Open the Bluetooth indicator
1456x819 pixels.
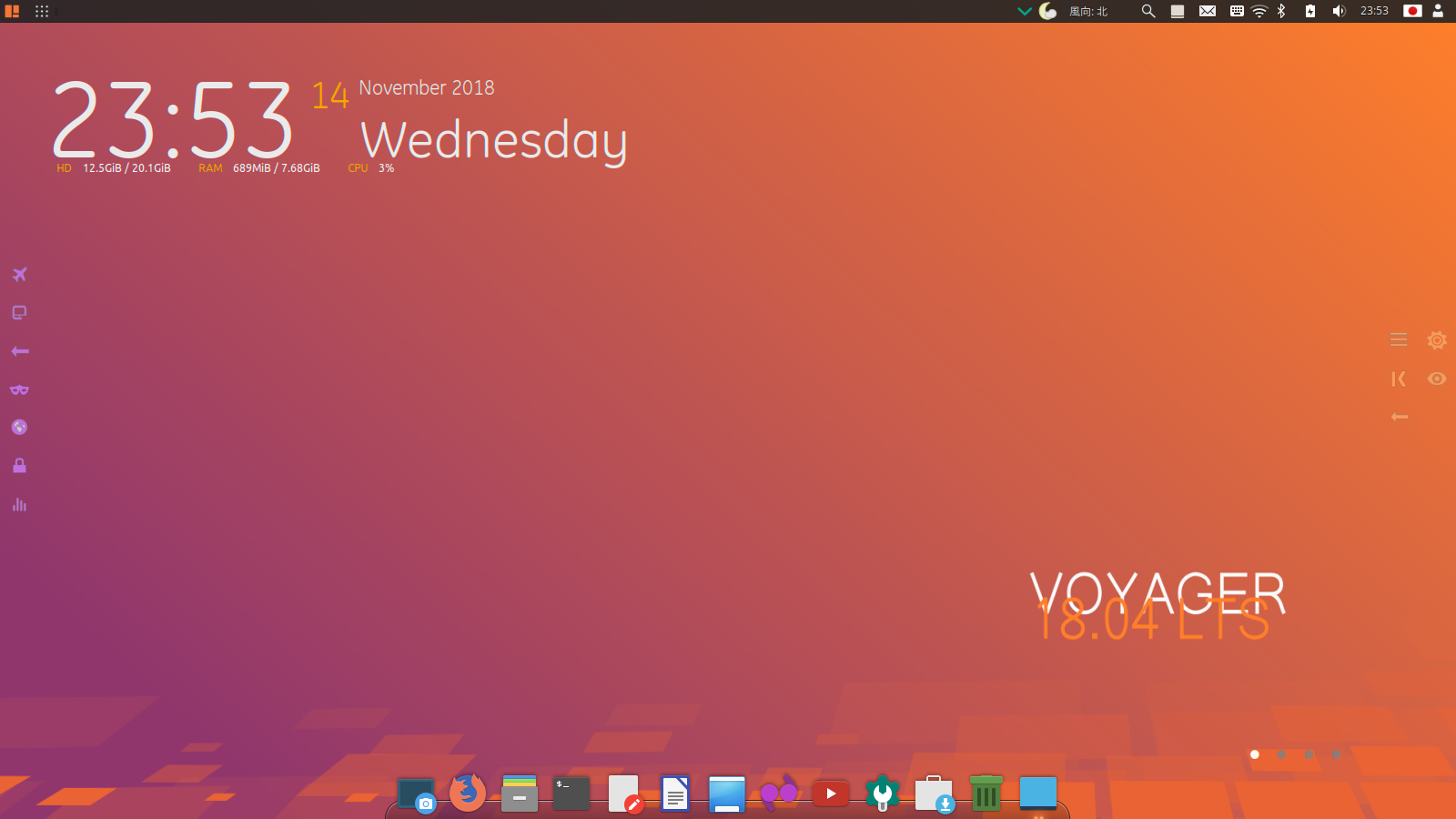pos(1281,11)
